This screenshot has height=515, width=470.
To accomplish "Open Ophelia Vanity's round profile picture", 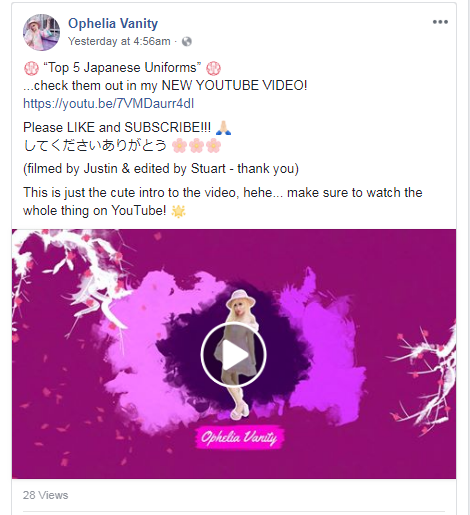I will (x=41, y=32).
